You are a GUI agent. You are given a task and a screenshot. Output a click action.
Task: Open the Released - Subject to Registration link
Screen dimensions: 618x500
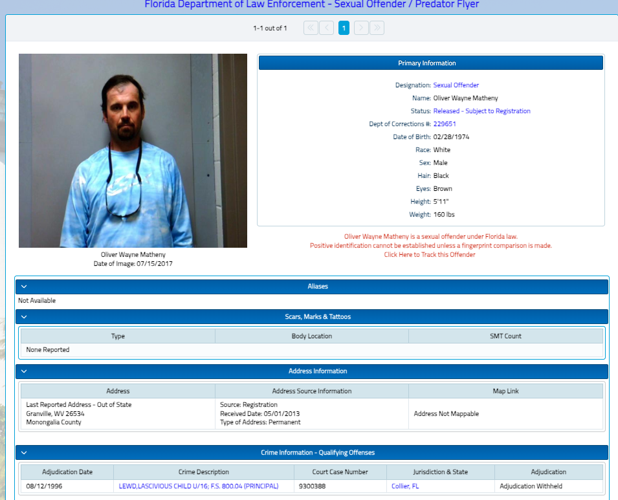482,111
